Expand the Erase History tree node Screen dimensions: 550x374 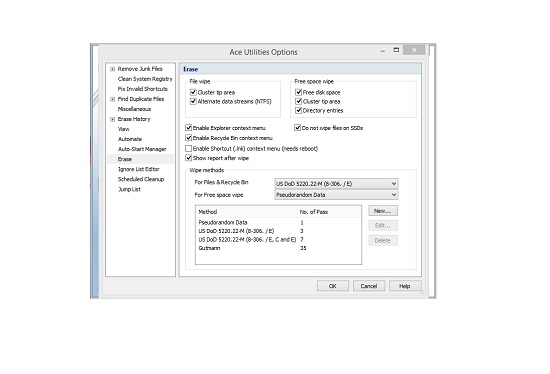pos(112,119)
